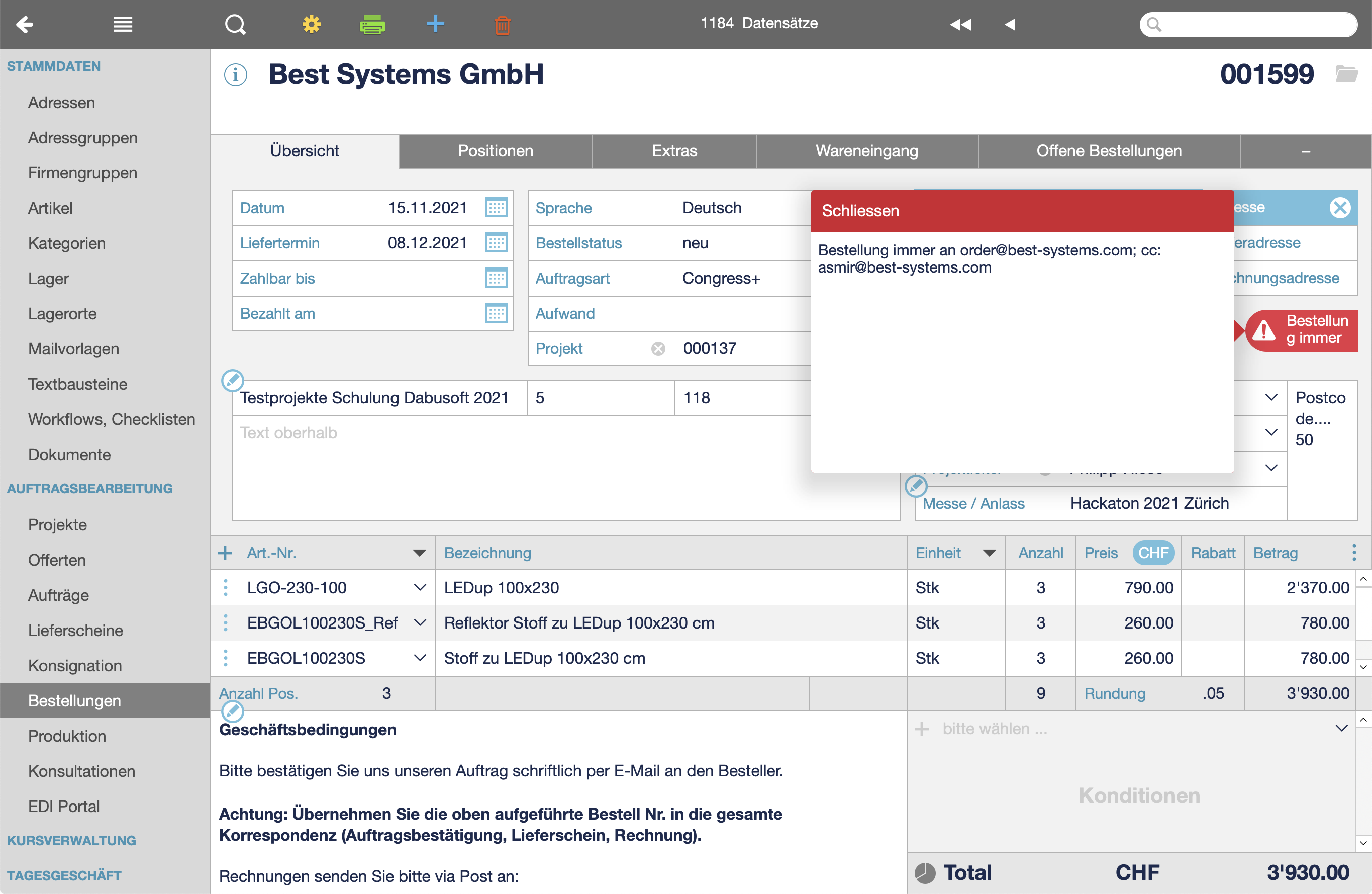This screenshot has width=1372, height=894.
Task: Click the toolbar search input field
Action: (x=1248, y=24)
